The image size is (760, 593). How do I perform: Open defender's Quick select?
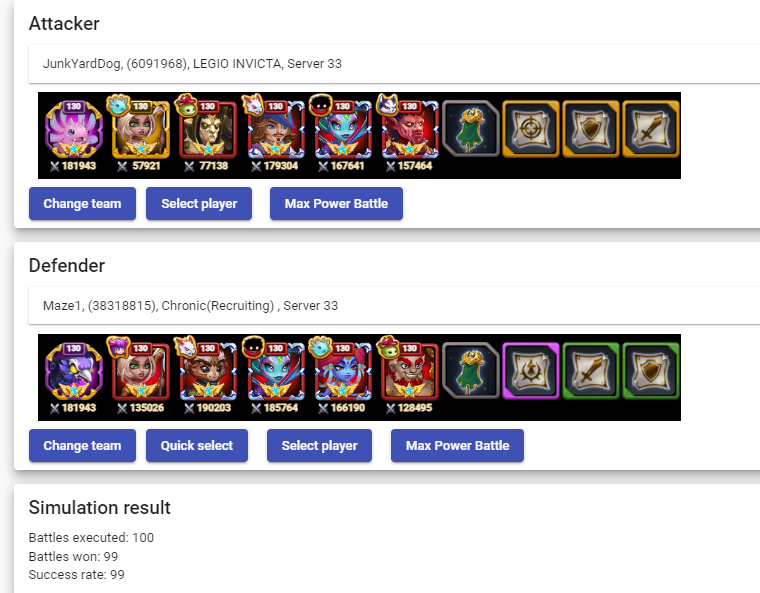click(x=197, y=446)
